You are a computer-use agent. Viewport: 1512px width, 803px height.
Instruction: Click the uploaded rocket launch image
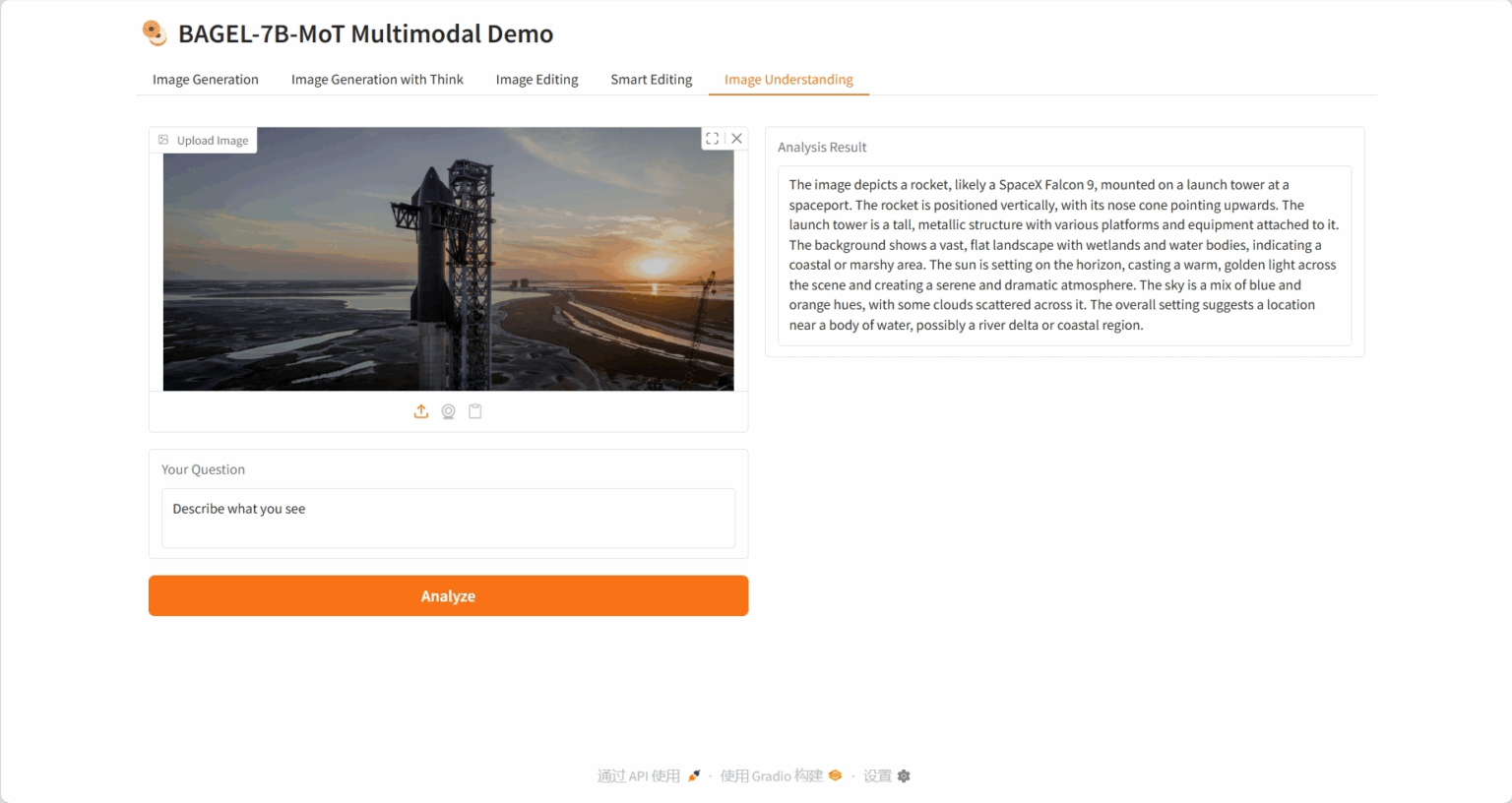tap(448, 259)
